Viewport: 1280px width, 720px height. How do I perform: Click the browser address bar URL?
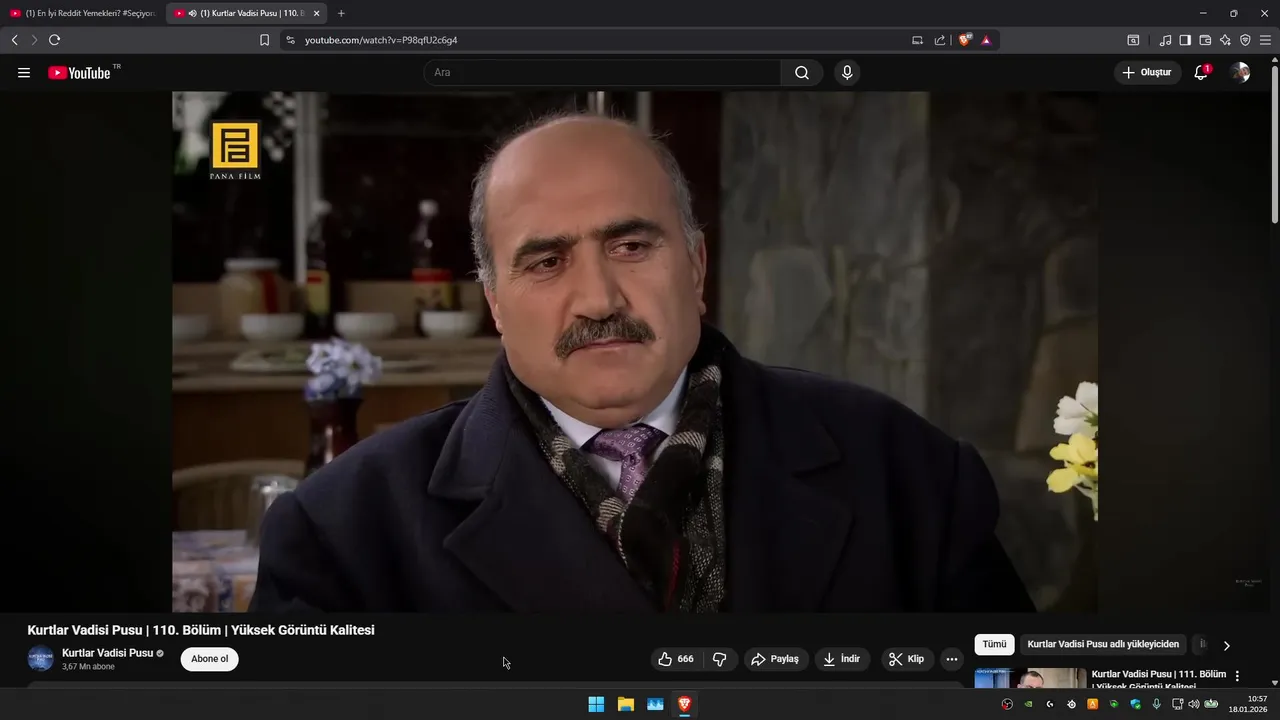point(381,40)
